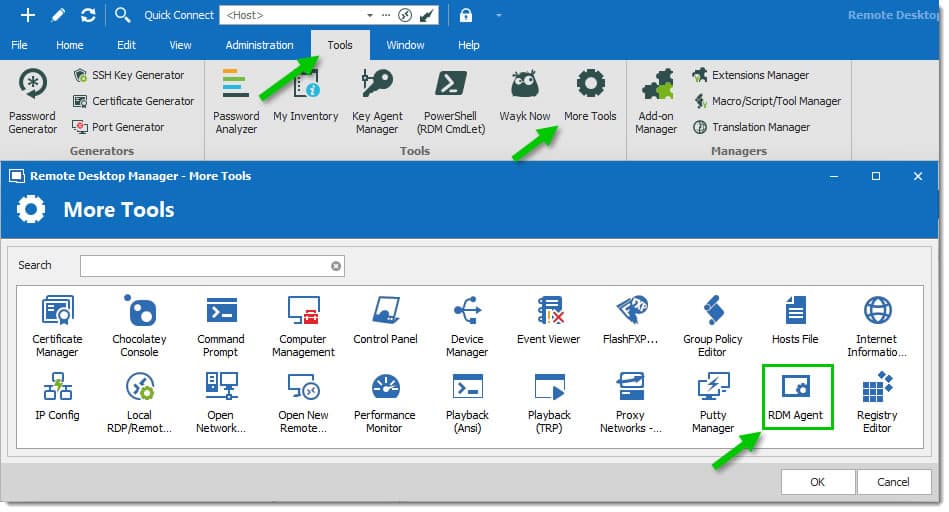Expand the dropdown arrow beside the lock icon
Image resolution: width=949 pixels, height=512 pixels.
[499, 15]
